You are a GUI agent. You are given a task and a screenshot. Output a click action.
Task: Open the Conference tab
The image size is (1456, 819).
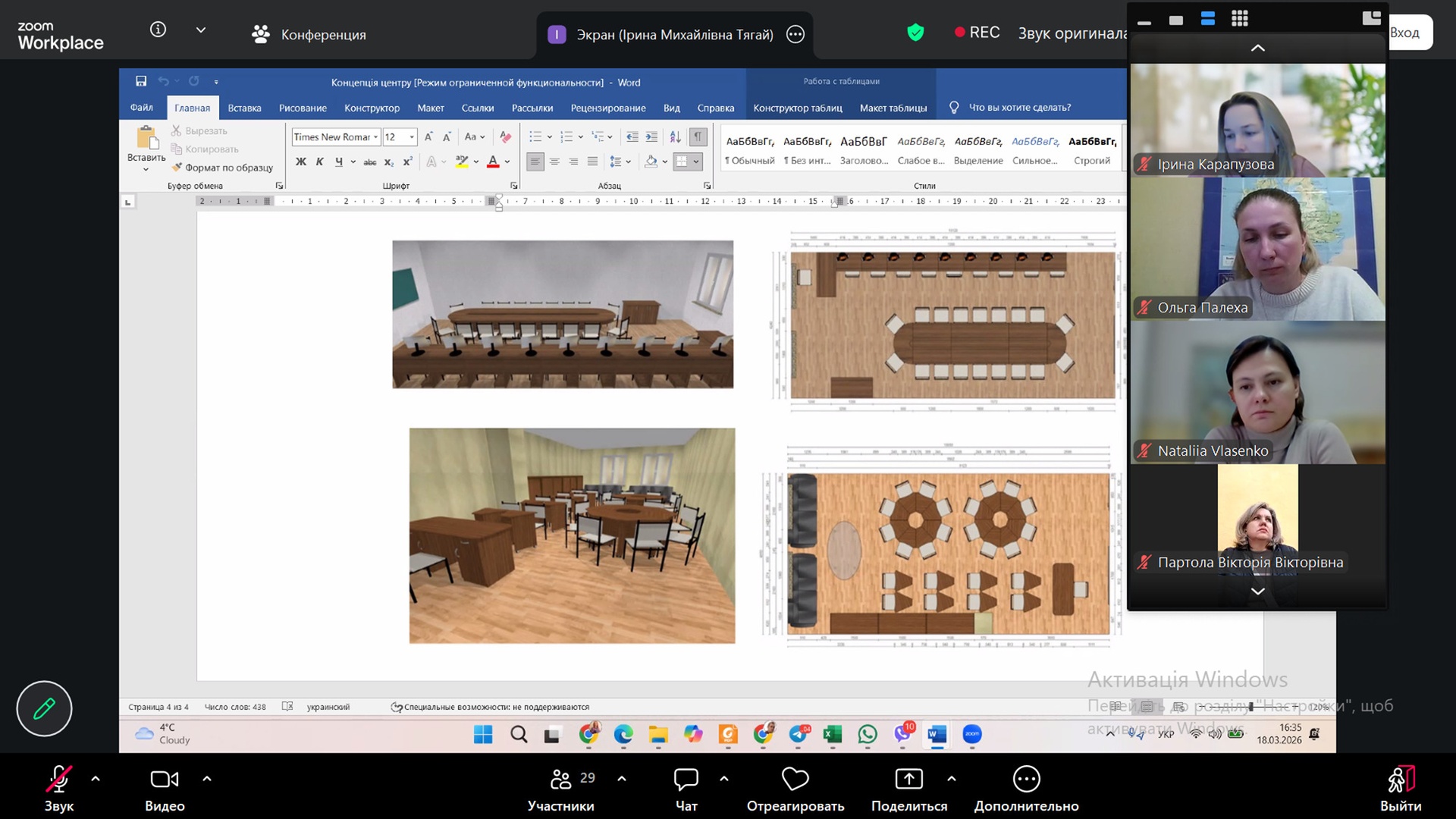pos(309,34)
